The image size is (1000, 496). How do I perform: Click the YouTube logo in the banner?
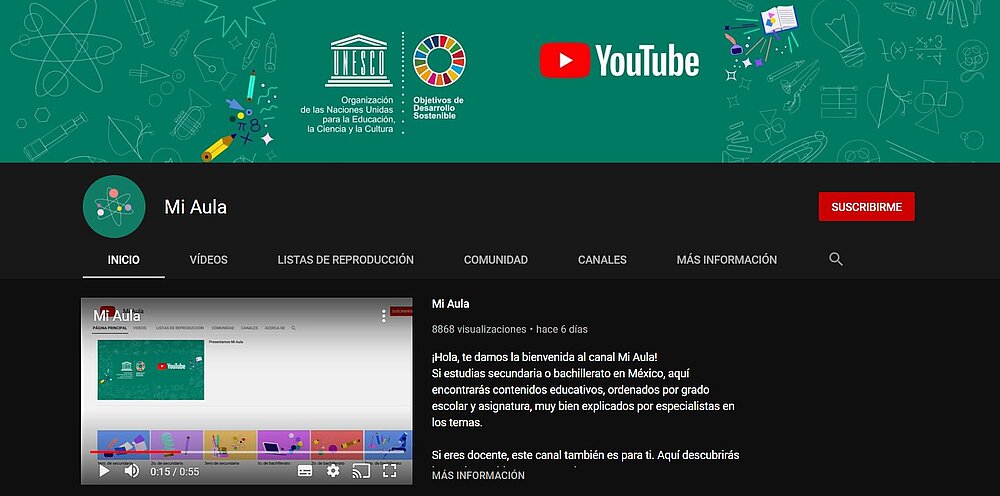click(619, 60)
